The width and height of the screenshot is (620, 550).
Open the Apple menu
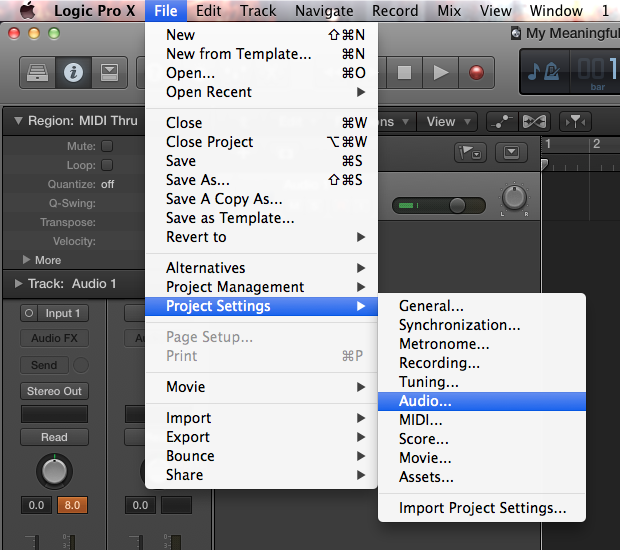pyautogui.click(x=28, y=11)
